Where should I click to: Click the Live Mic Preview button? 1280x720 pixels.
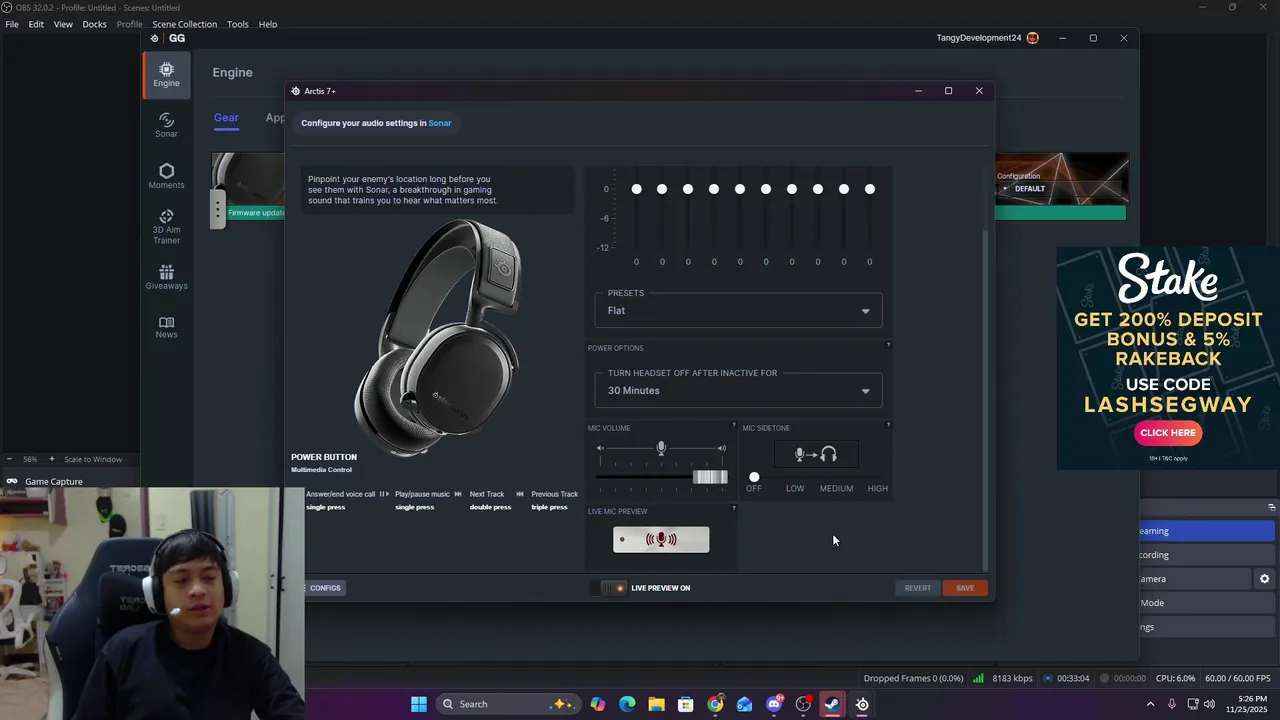(661, 540)
